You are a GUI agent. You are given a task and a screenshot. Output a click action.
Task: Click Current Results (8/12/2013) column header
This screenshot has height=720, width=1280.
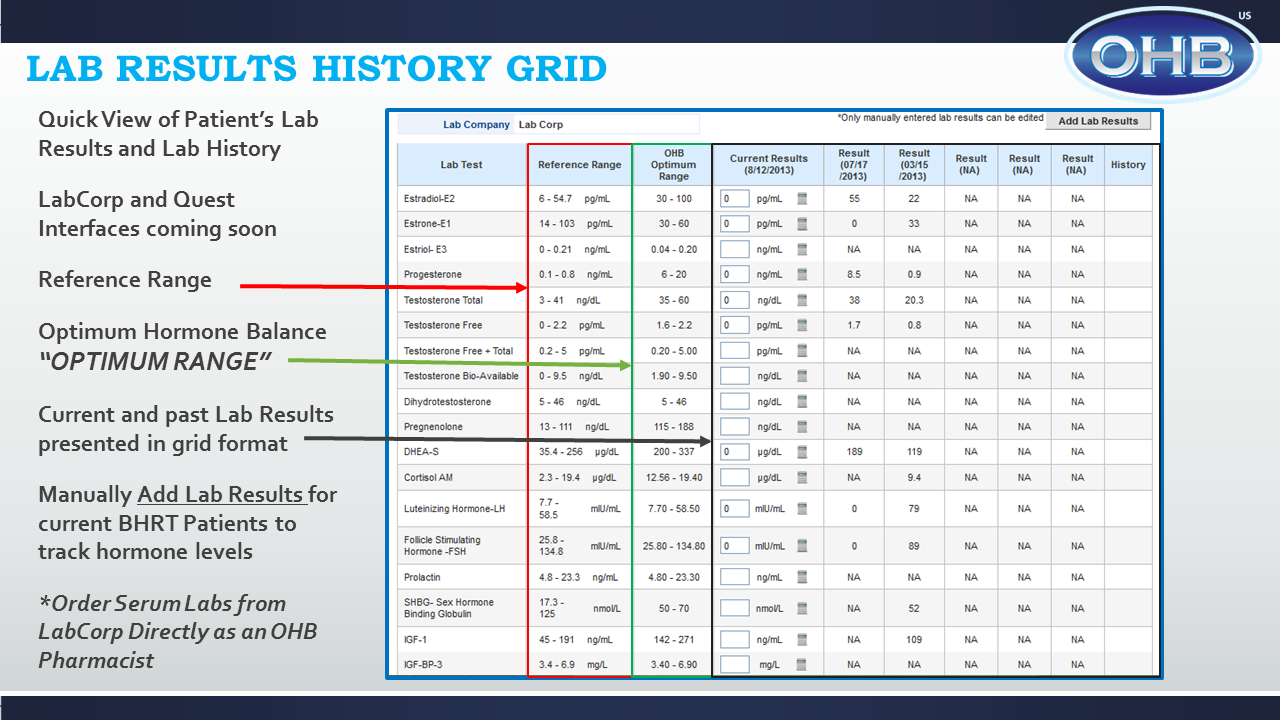coord(769,165)
